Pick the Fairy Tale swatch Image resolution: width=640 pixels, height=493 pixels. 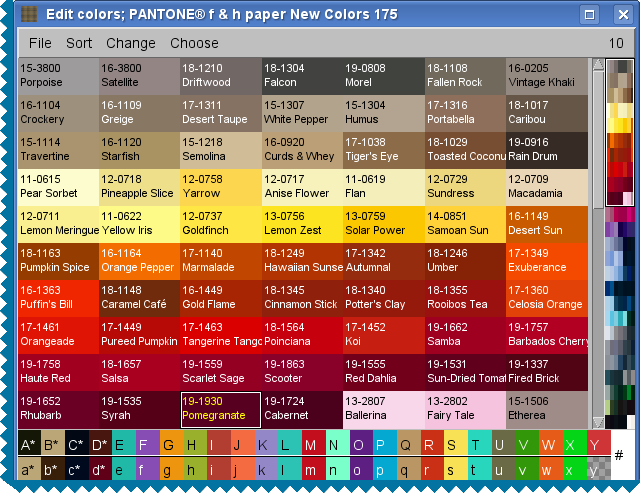point(465,410)
